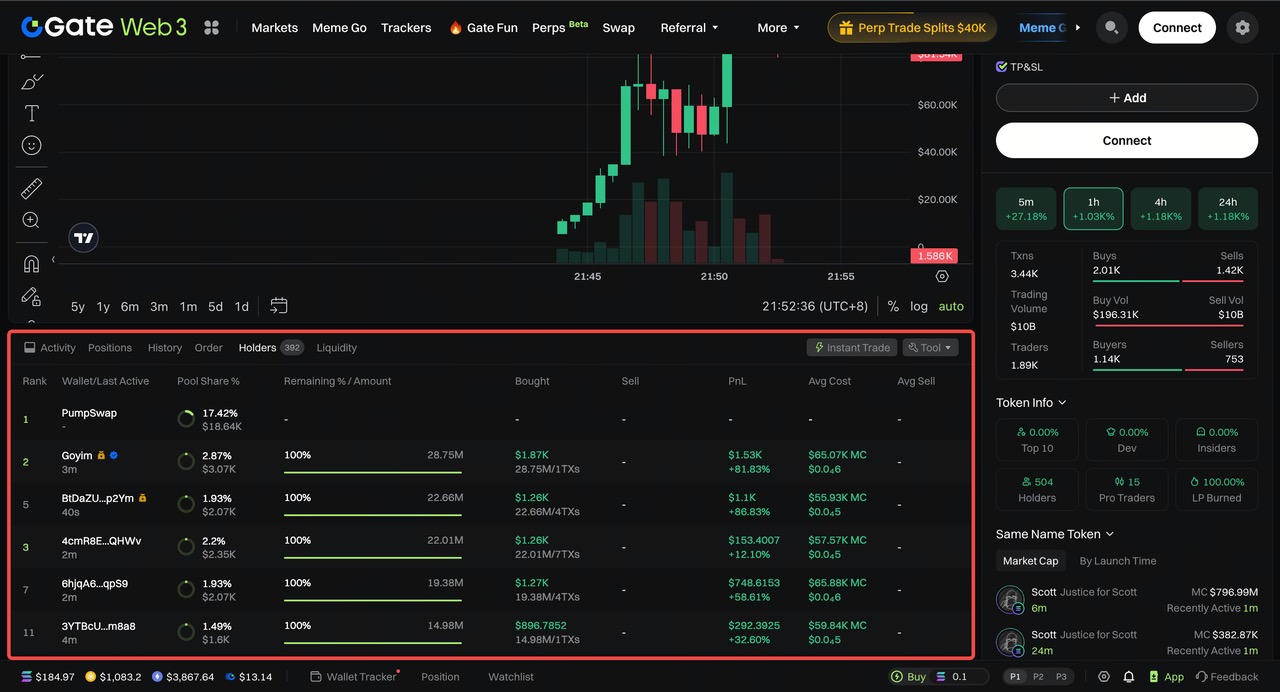The height and width of the screenshot is (692, 1280).
Task: Toggle the TP&SL checkbox
Action: click(1002, 67)
